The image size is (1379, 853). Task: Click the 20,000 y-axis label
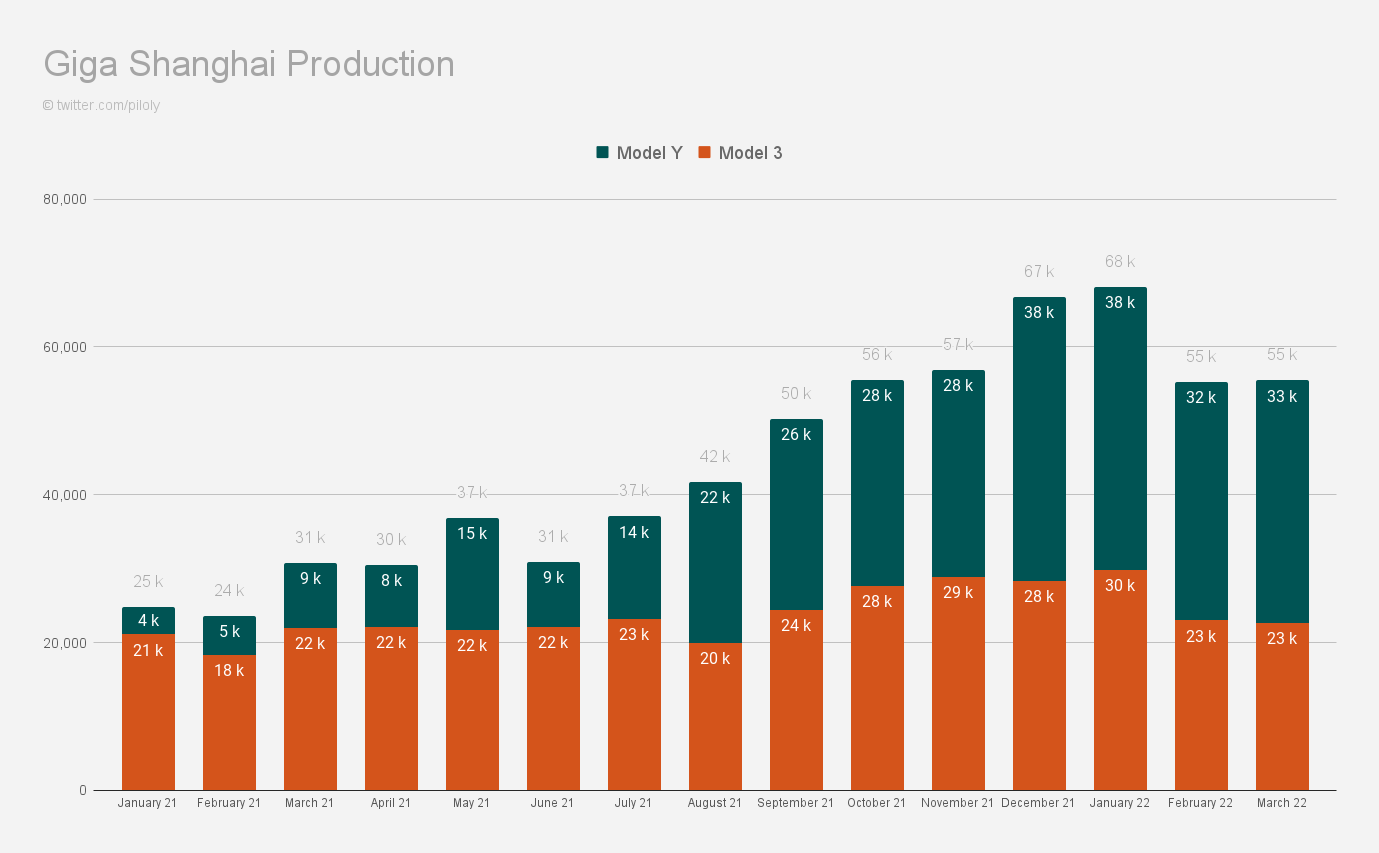[65, 643]
